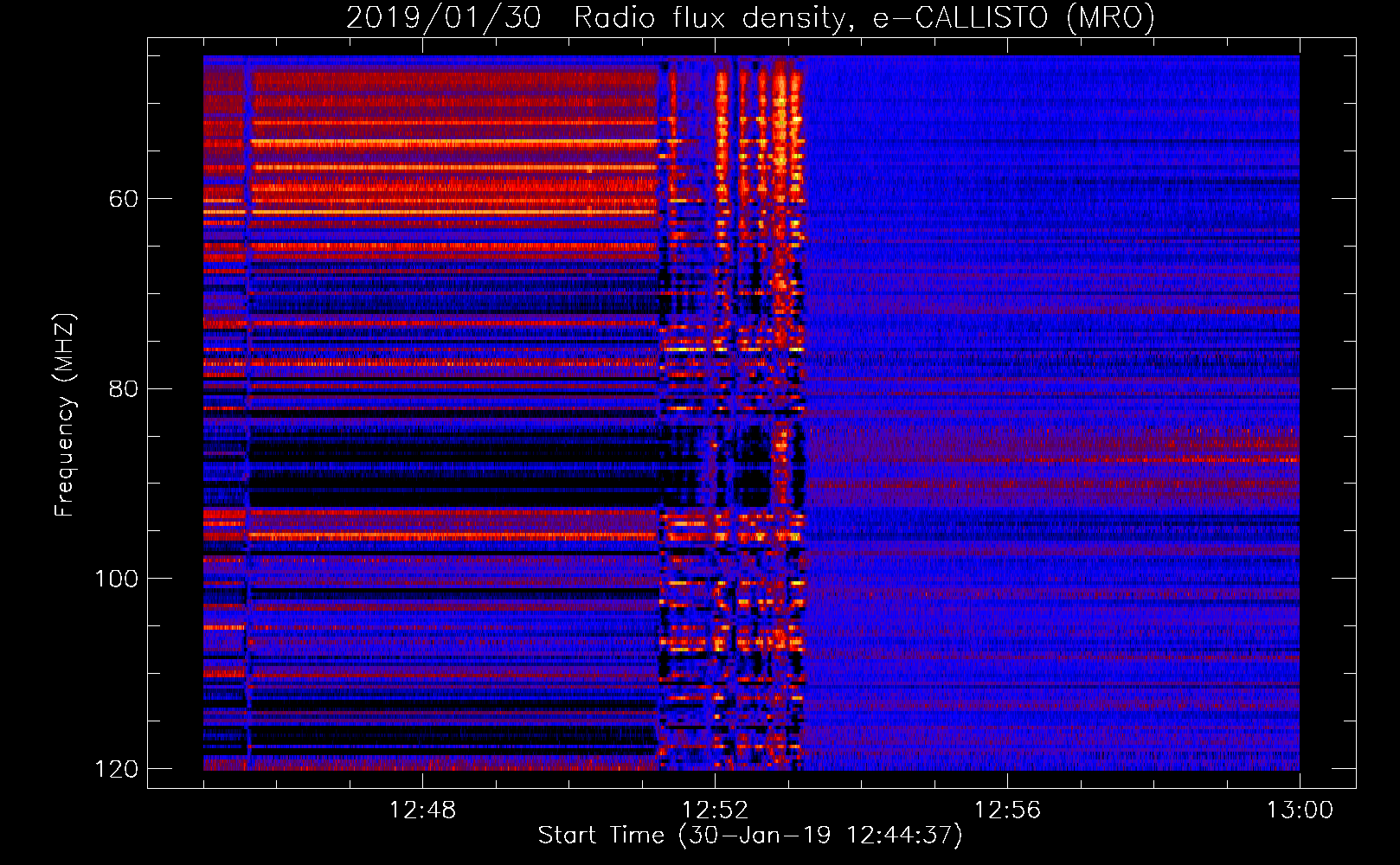Click the 12:48 time tick label

[x=422, y=811]
